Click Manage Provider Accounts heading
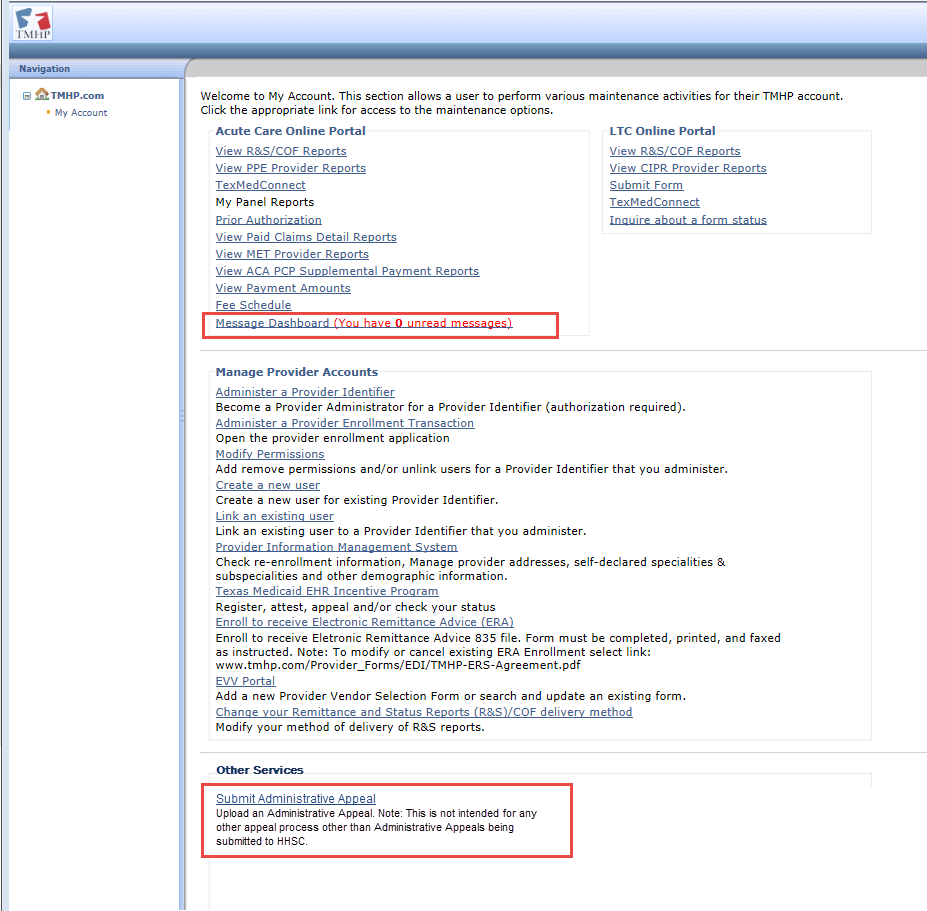This screenshot has width=927, height=911. tap(296, 372)
